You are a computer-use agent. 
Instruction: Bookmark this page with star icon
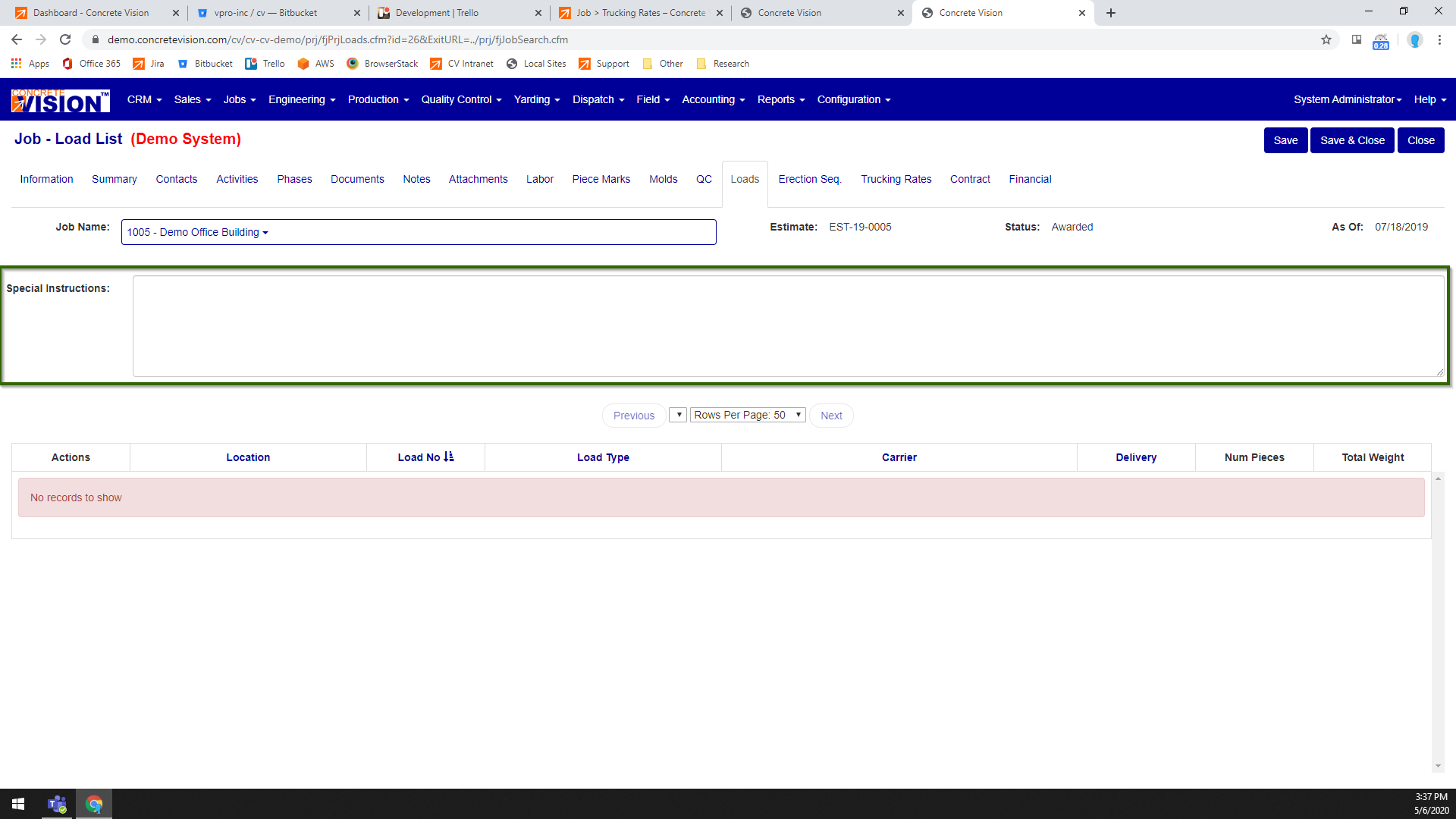point(1326,39)
